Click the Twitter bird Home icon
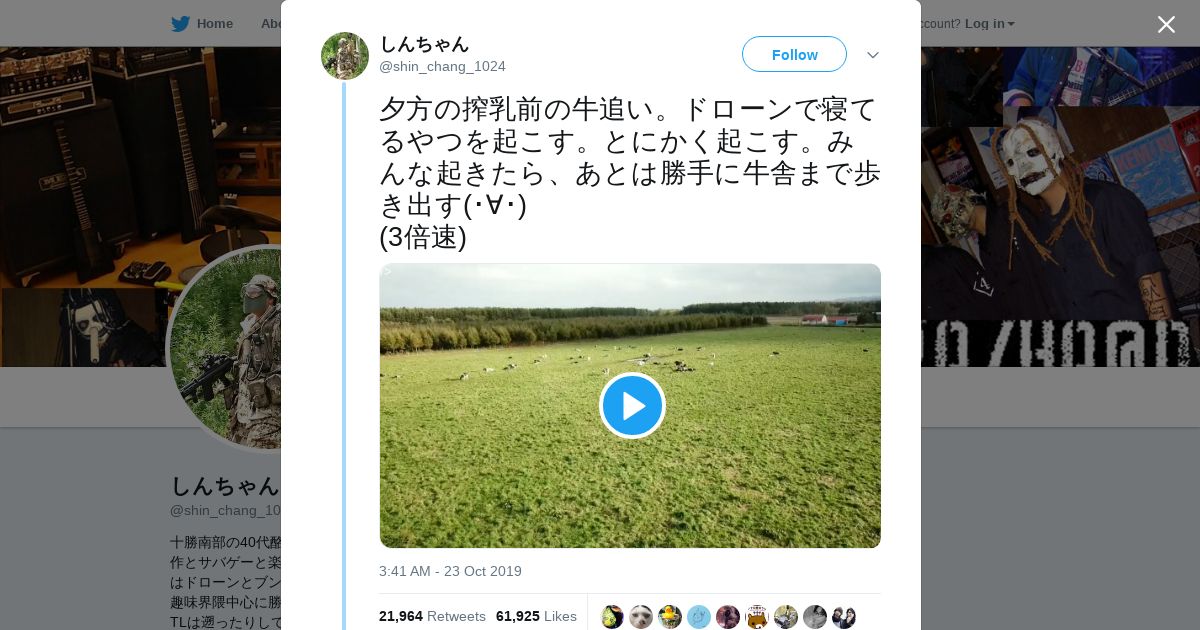Screen dimensions: 1200x630 [x=180, y=24]
